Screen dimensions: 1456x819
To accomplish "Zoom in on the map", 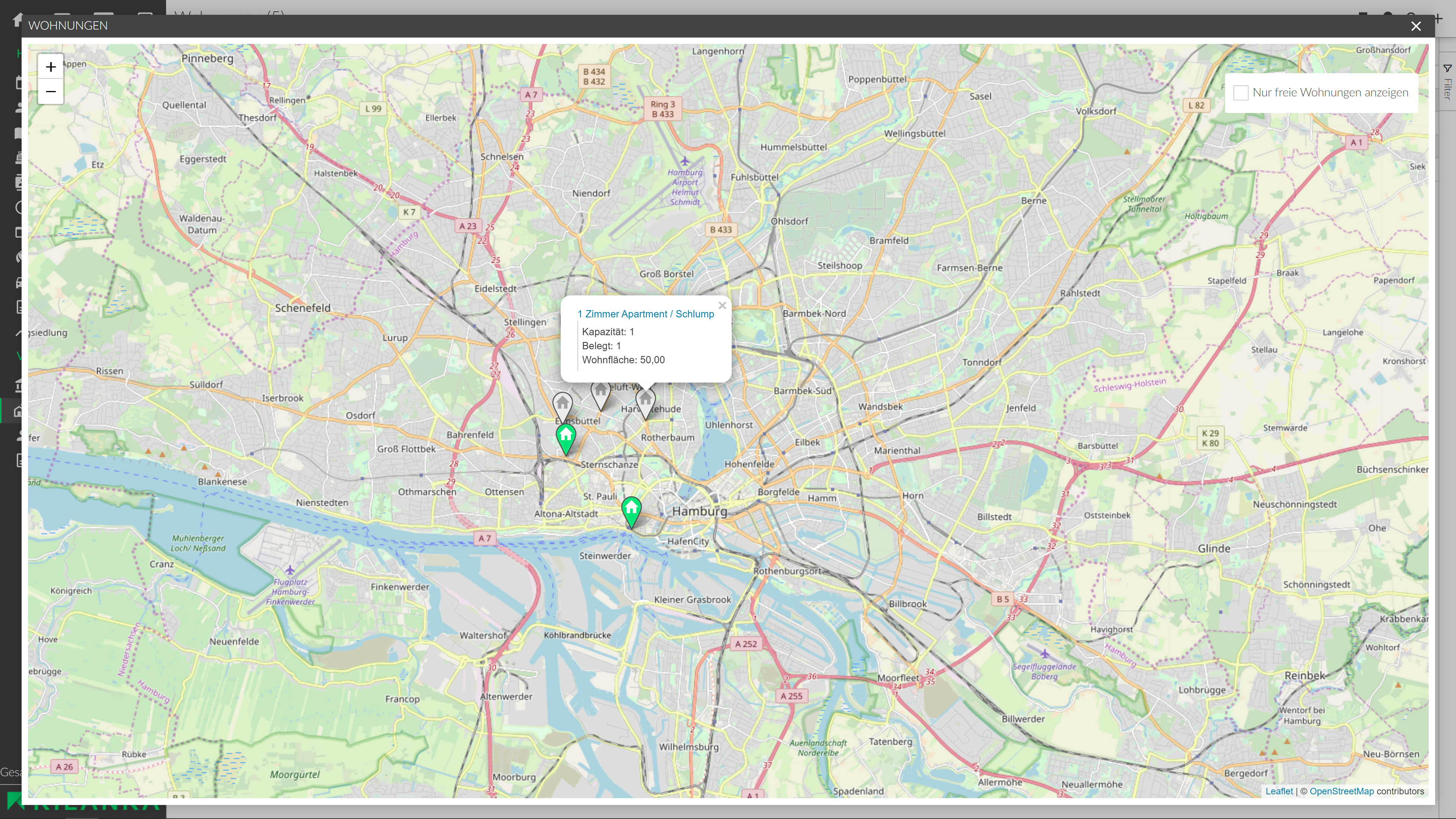I will click(x=50, y=67).
